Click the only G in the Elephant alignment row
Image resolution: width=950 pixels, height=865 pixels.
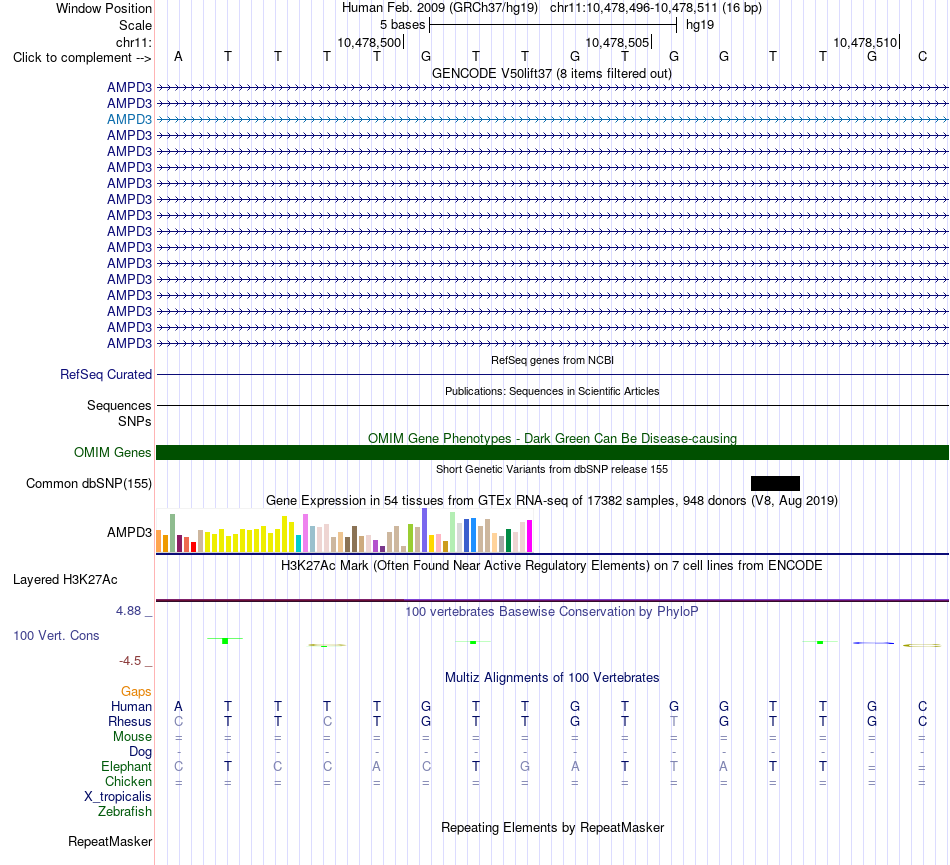(525, 766)
